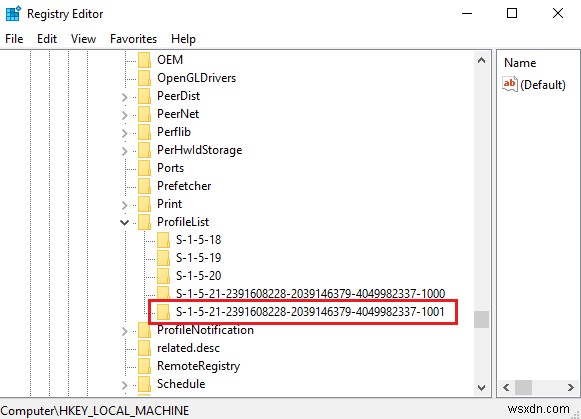Open the View menu

[83, 39]
